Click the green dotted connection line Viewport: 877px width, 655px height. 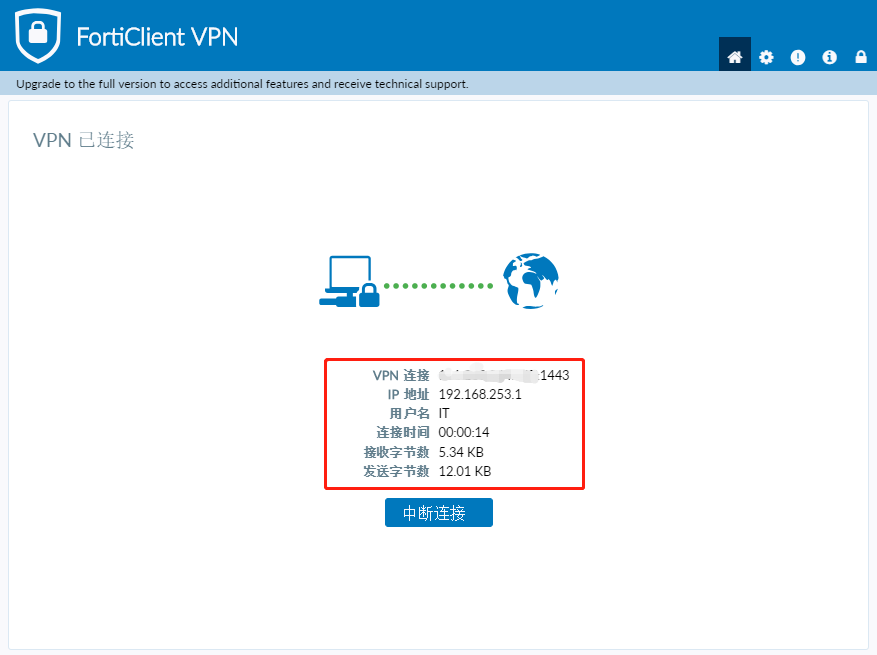click(x=438, y=286)
